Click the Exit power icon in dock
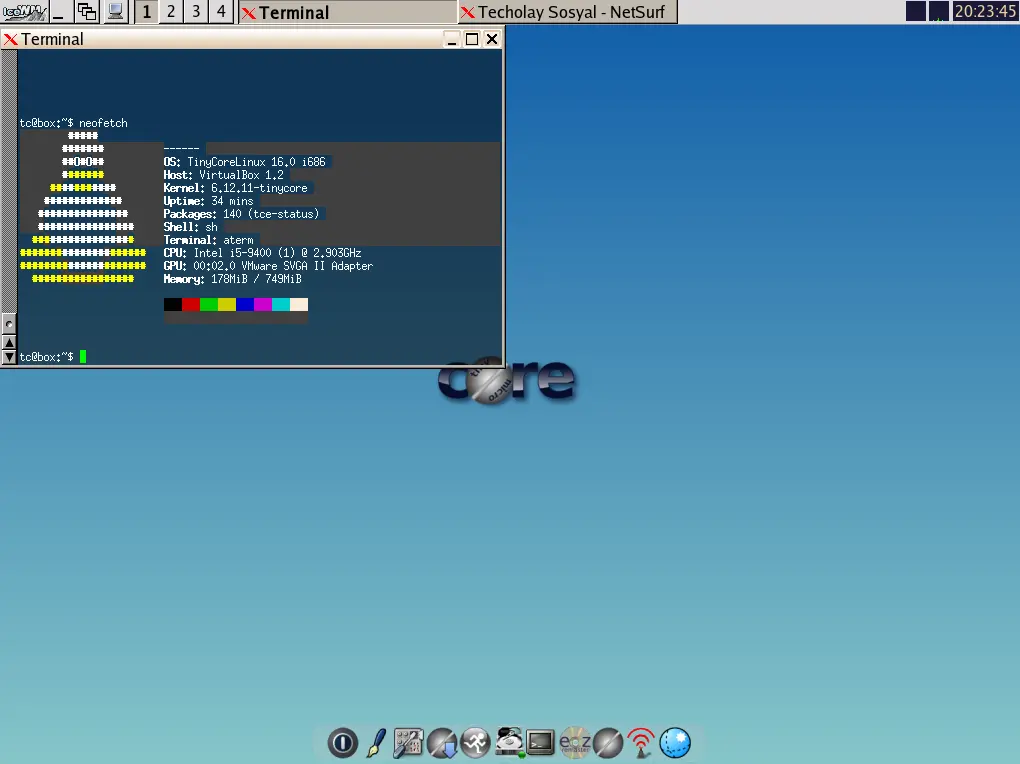The width and height of the screenshot is (1020, 764). pyautogui.click(x=342, y=743)
